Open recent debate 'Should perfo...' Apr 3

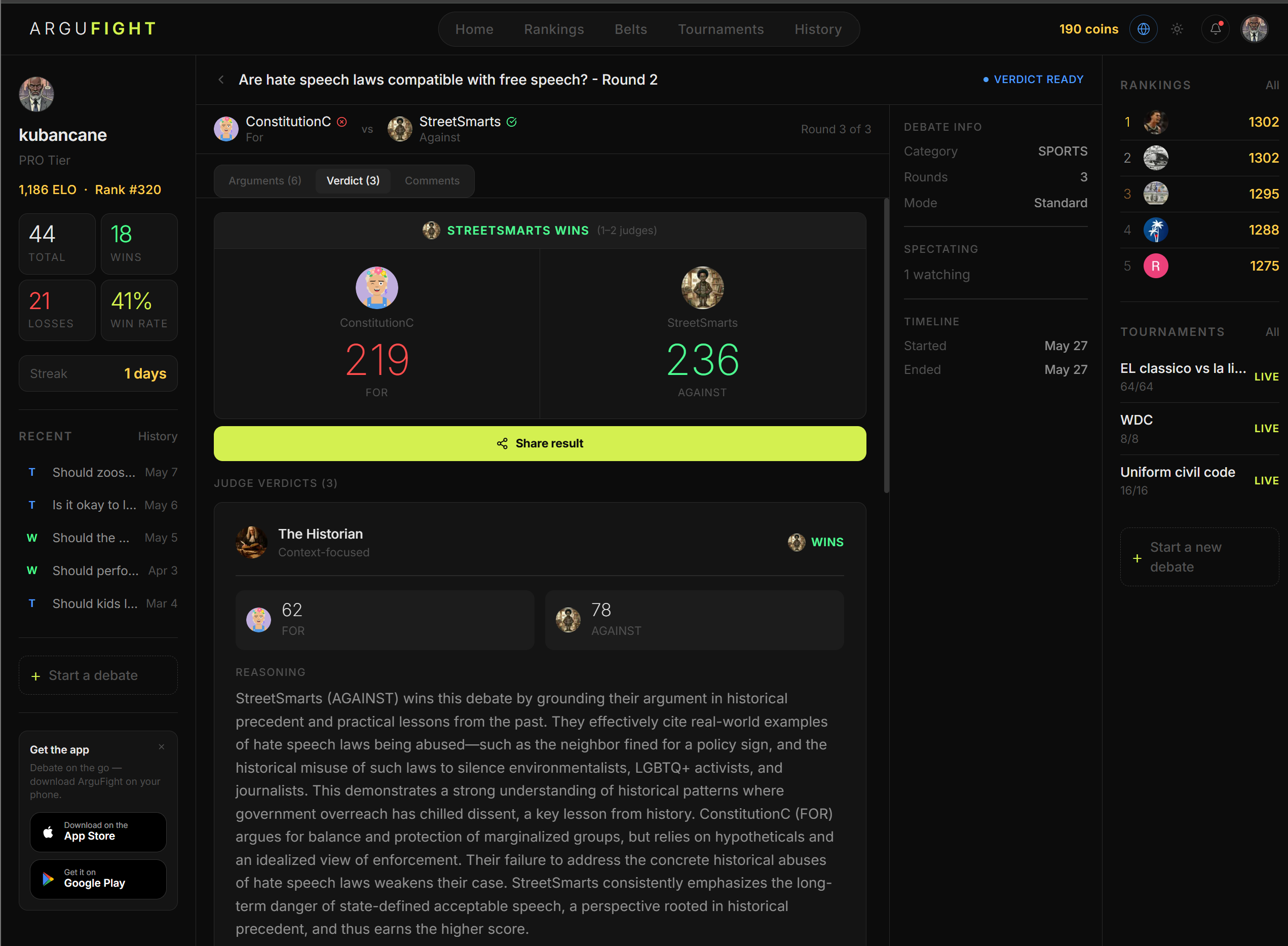click(x=98, y=571)
